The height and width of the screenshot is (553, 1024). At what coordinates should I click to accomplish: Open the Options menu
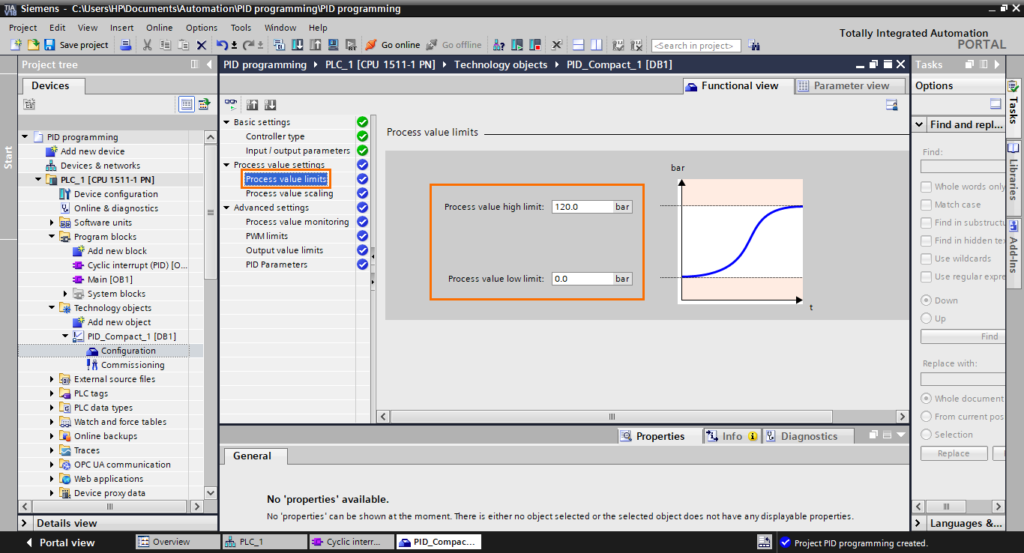[201, 27]
